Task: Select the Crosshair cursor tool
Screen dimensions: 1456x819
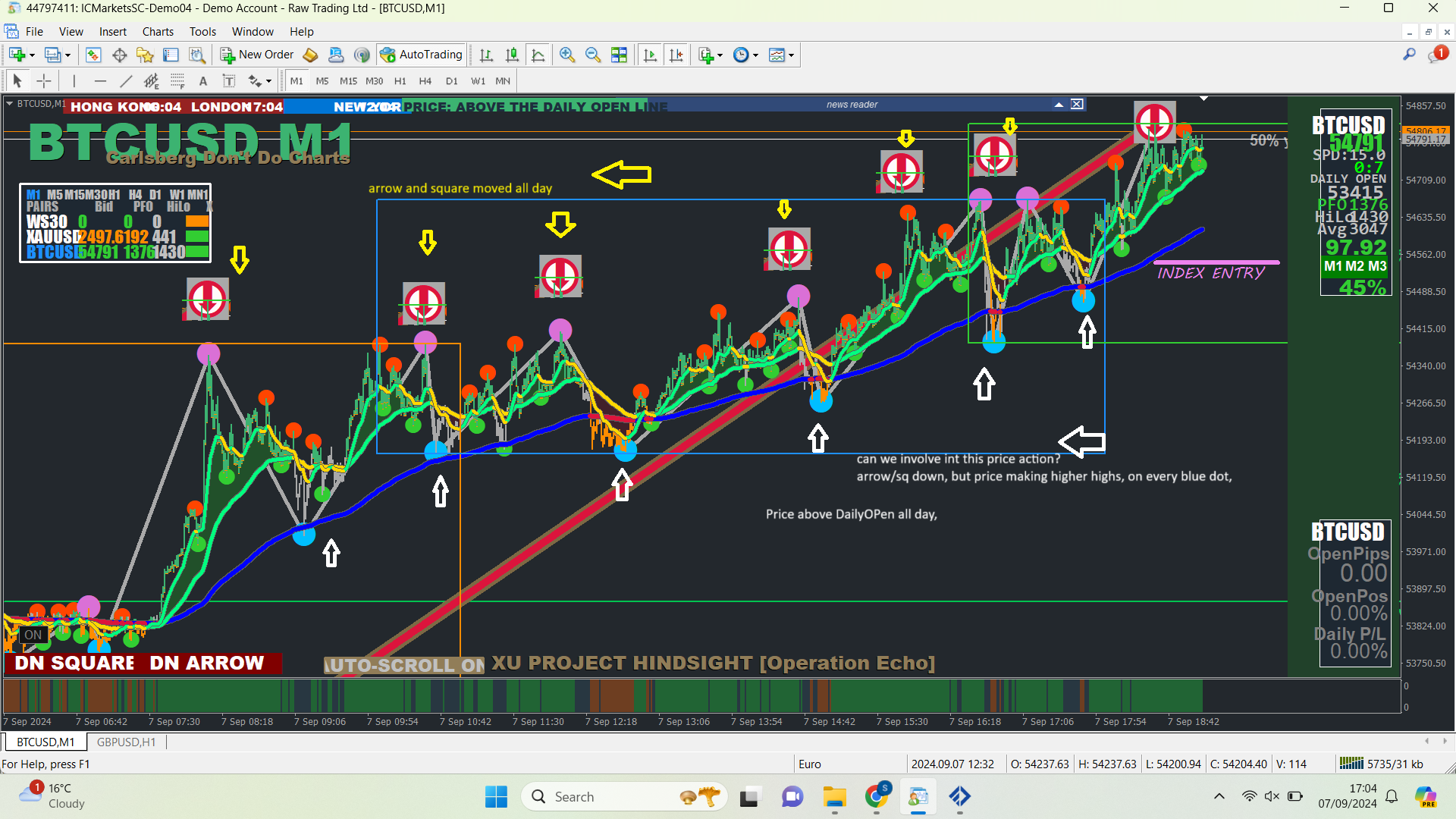Action: tap(44, 81)
